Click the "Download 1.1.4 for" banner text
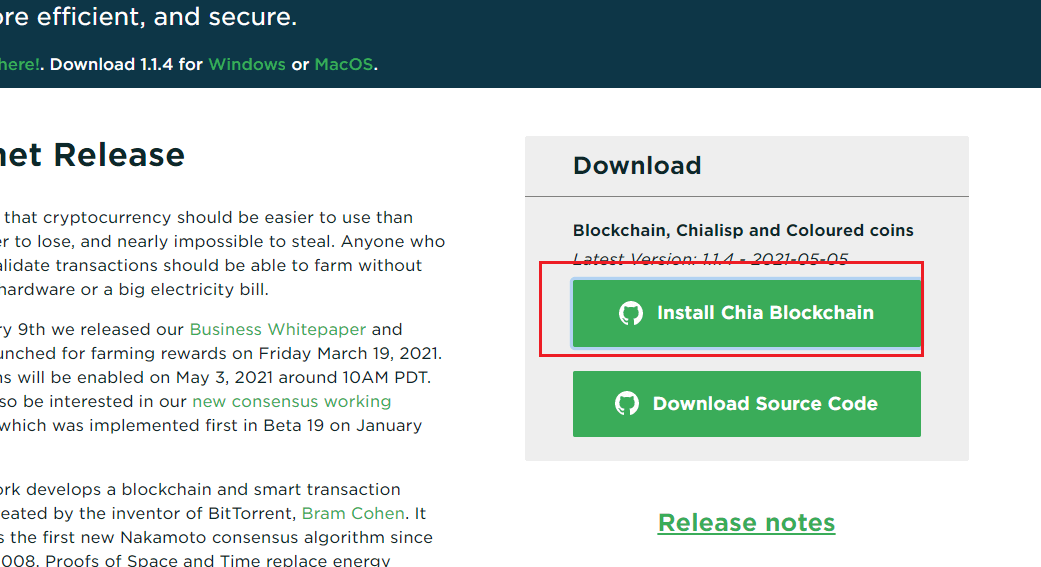The height and width of the screenshot is (567, 1041). (x=126, y=64)
